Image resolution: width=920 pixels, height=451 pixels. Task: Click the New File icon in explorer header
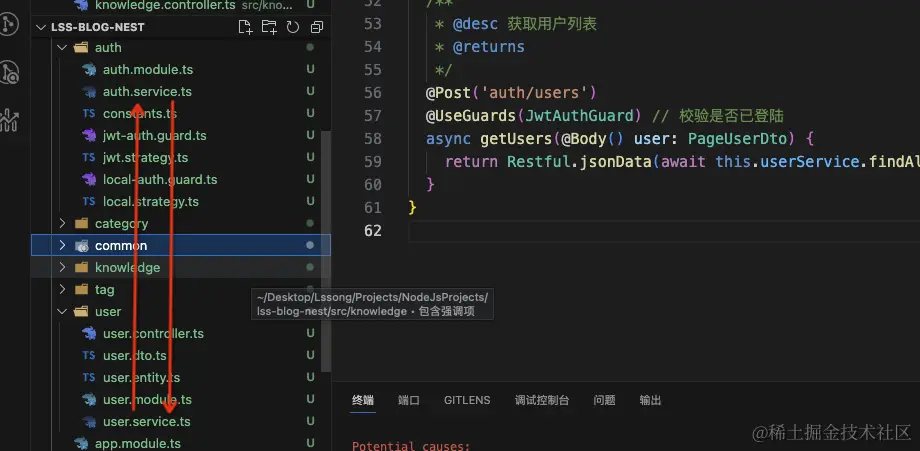pyautogui.click(x=245, y=27)
